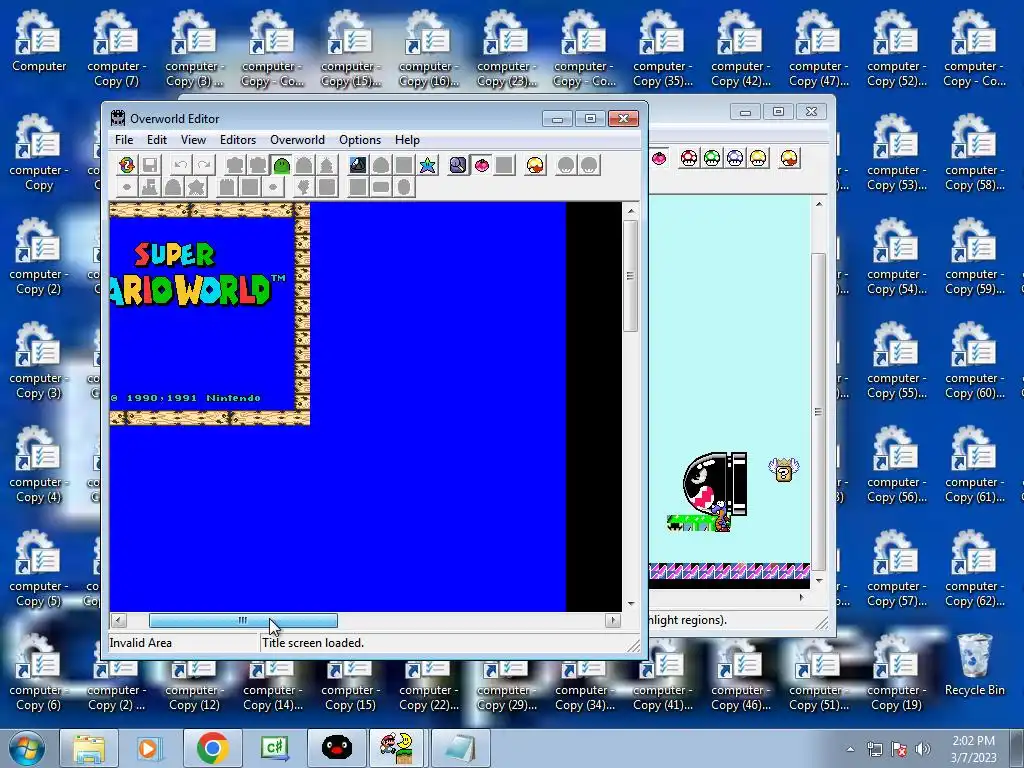Image resolution: width=1024 pixels, height=768 pixels.
Task: Select the "computer - Copy (7)" desktop shortcut
Action: (x=116, y=49)
